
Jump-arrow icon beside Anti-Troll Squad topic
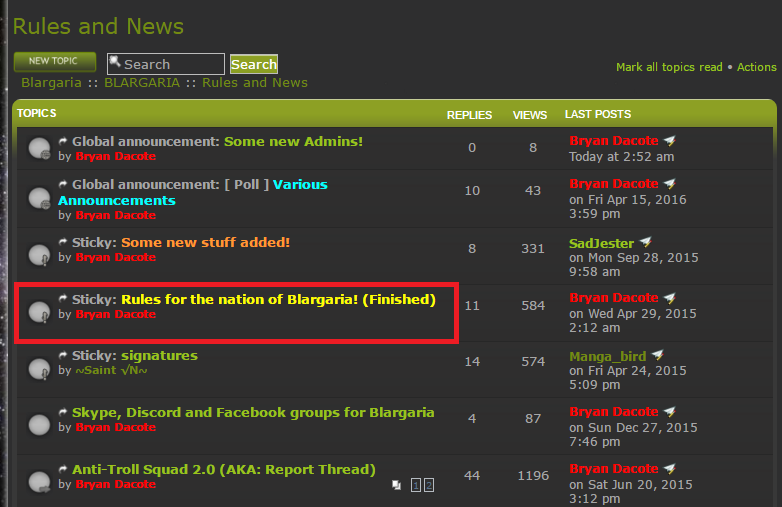63,470
